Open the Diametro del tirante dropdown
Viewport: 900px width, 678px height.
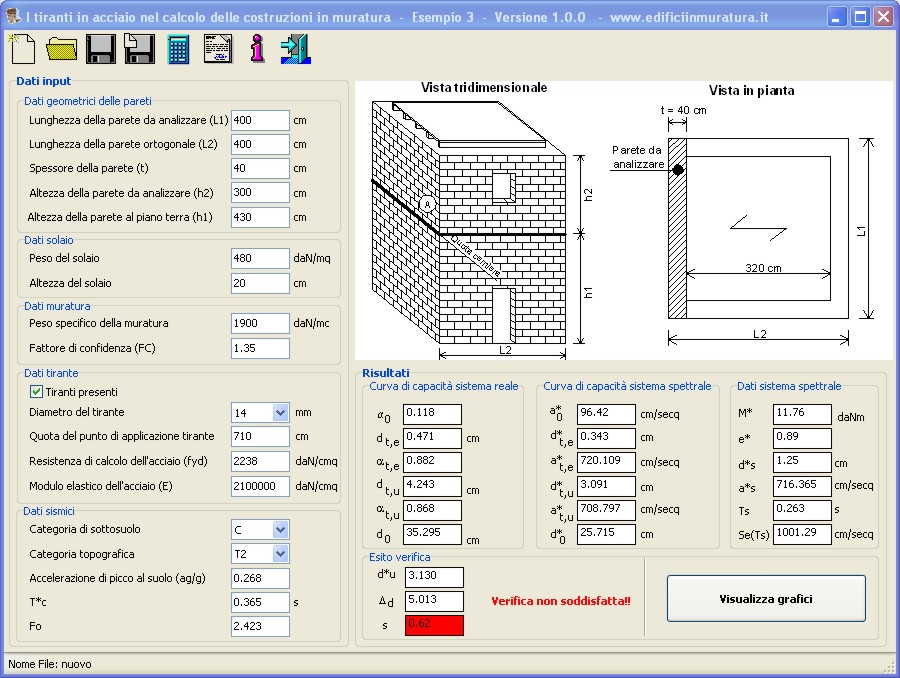280,412
